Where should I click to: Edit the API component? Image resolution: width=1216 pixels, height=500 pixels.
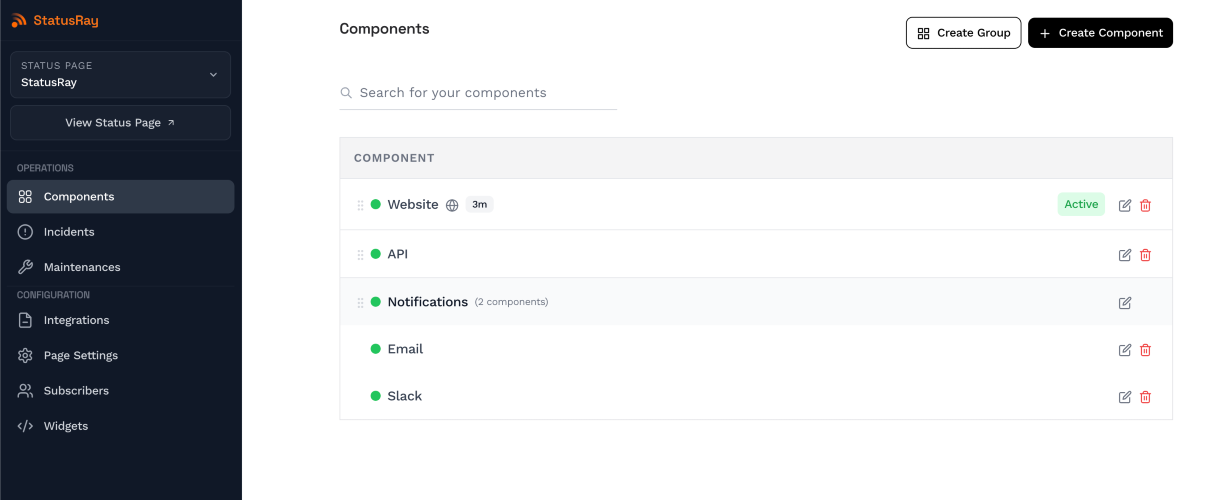[x=1125, y=255]
